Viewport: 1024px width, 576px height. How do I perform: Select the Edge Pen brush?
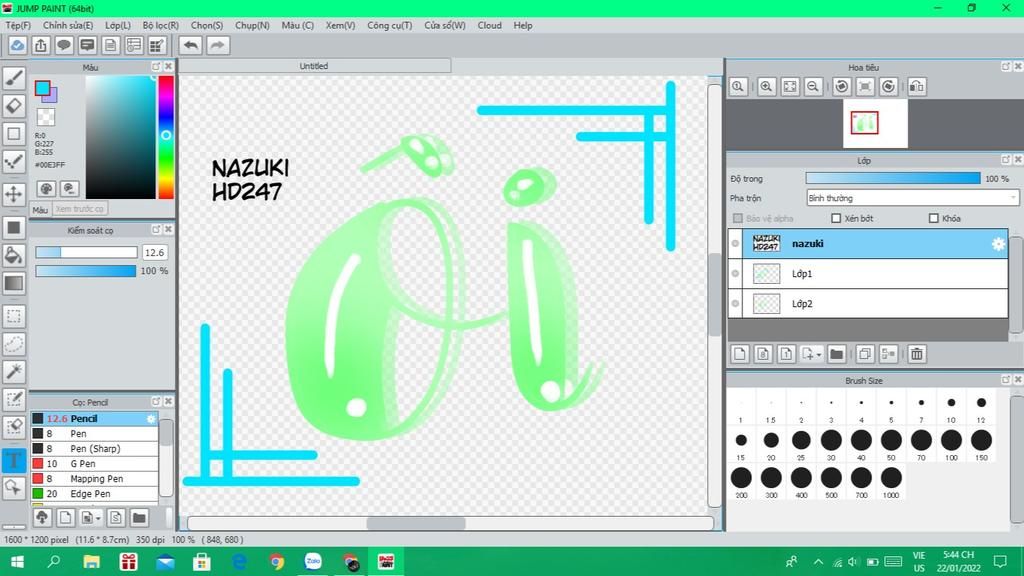tap(95, 494)
